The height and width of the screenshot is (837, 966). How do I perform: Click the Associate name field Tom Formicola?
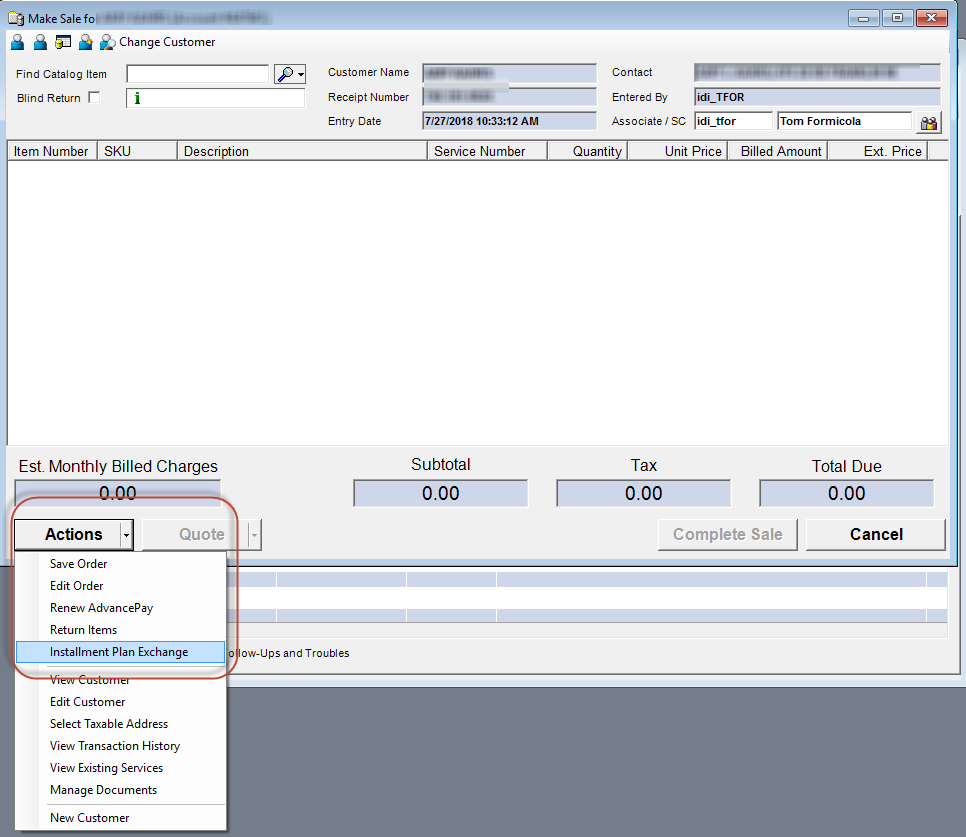coord(844,122)
